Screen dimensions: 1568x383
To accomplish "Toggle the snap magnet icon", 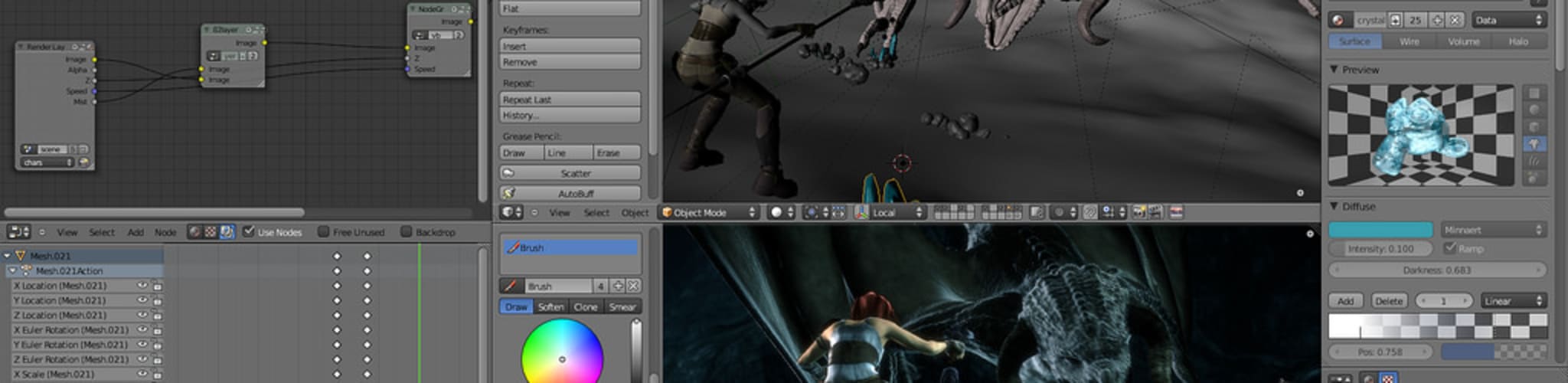I will (1089, 212).
